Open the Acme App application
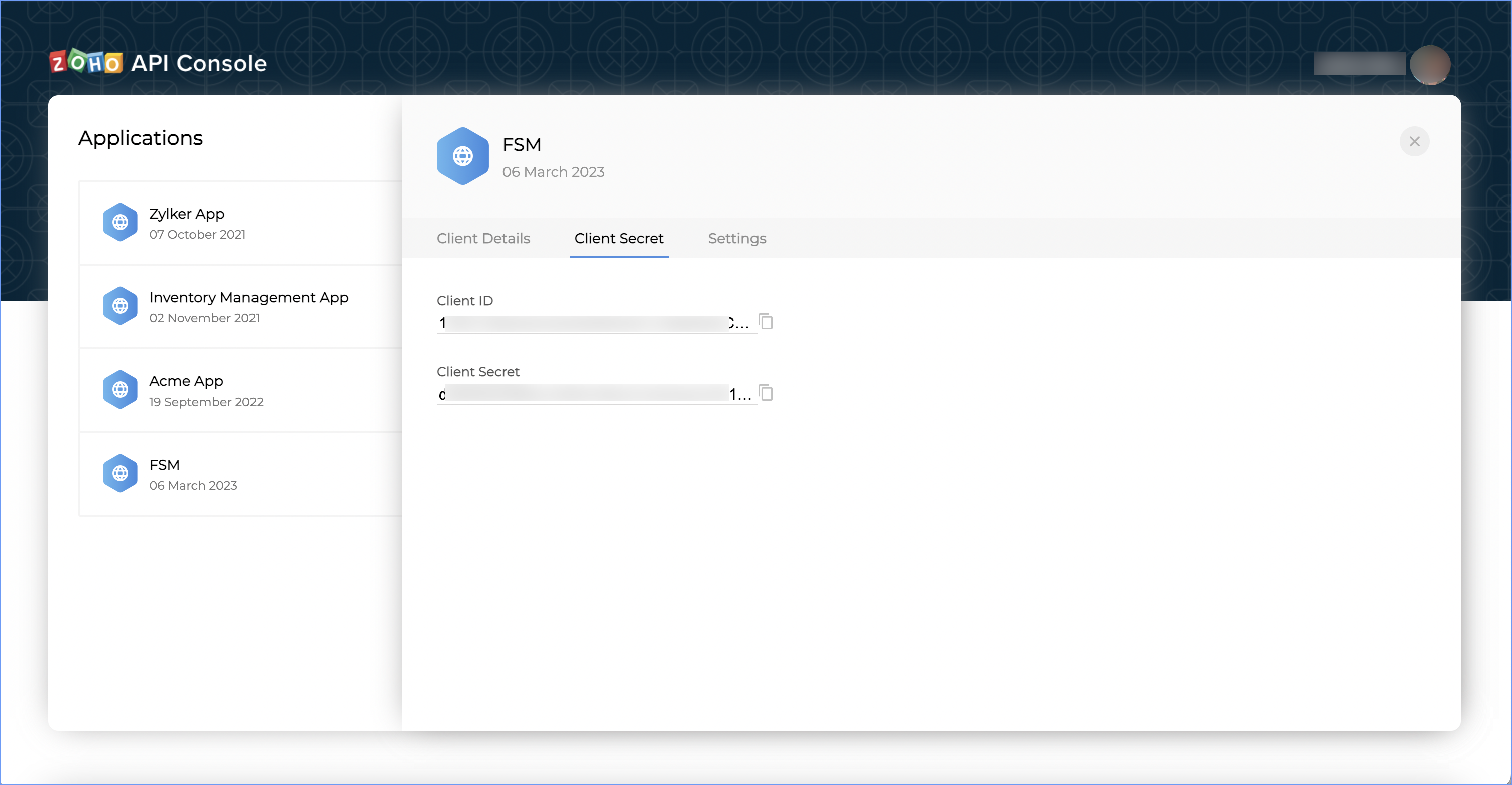Screen dimensions: 1512x785 pyautogui.click(x=186, y=381)
